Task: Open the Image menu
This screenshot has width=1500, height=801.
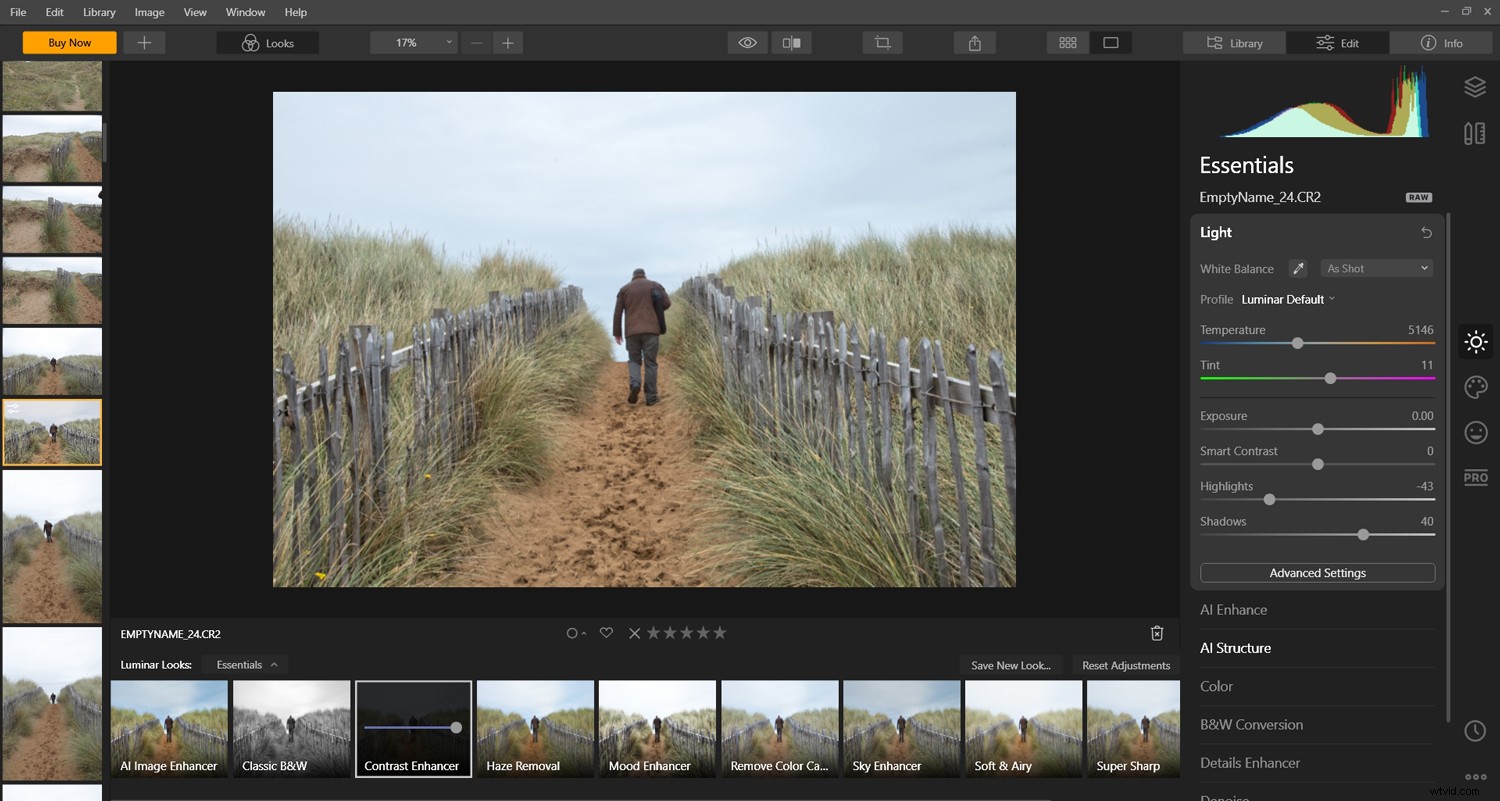Action: pyautogui.click(x=149, y=12)
